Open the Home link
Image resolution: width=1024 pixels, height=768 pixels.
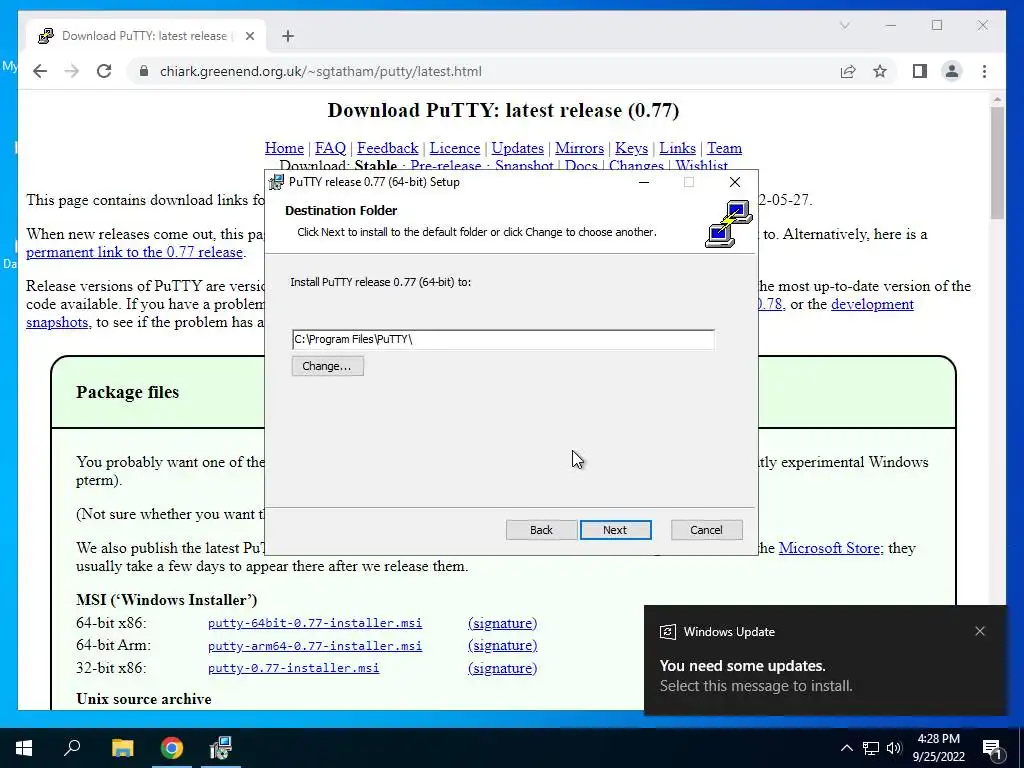click(284, 148)
